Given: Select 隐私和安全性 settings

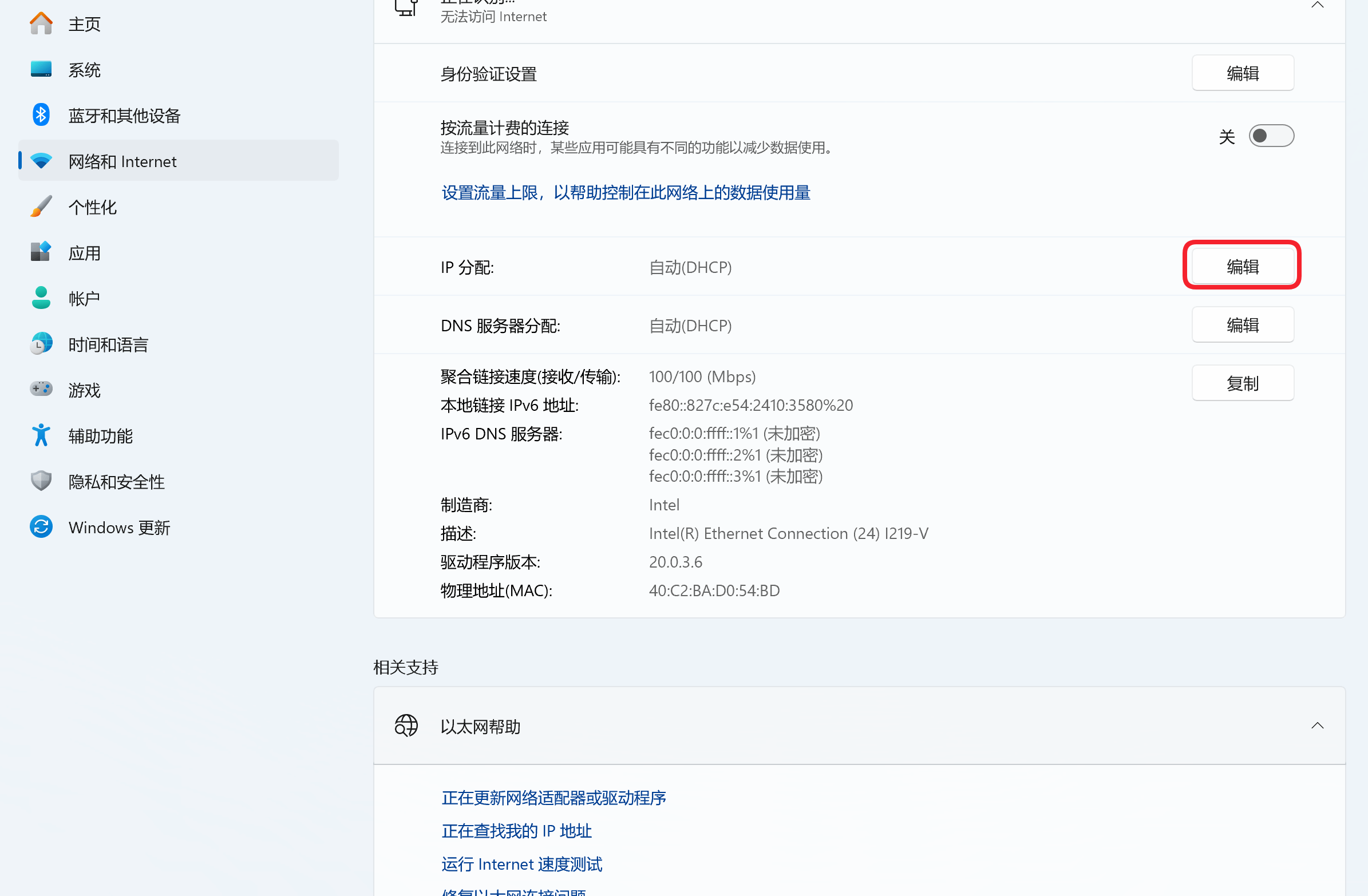Looking at the screenshot, I should click(116, 482).
